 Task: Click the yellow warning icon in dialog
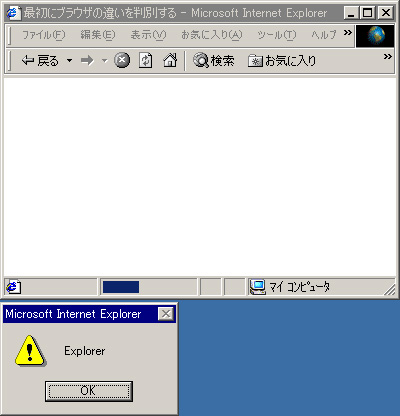tap(30, 351)
